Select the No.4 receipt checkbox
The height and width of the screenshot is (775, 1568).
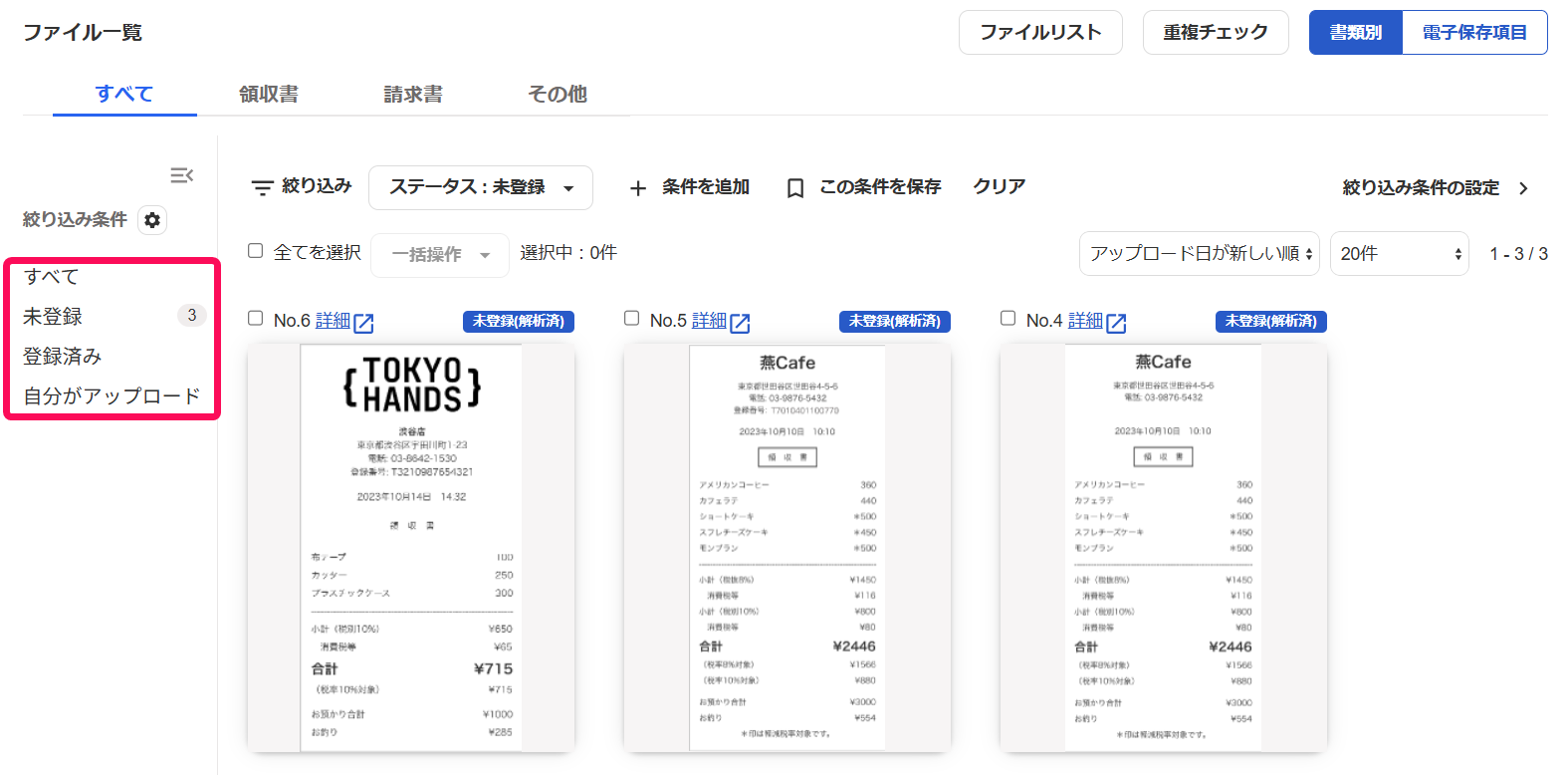[1008, 319]
